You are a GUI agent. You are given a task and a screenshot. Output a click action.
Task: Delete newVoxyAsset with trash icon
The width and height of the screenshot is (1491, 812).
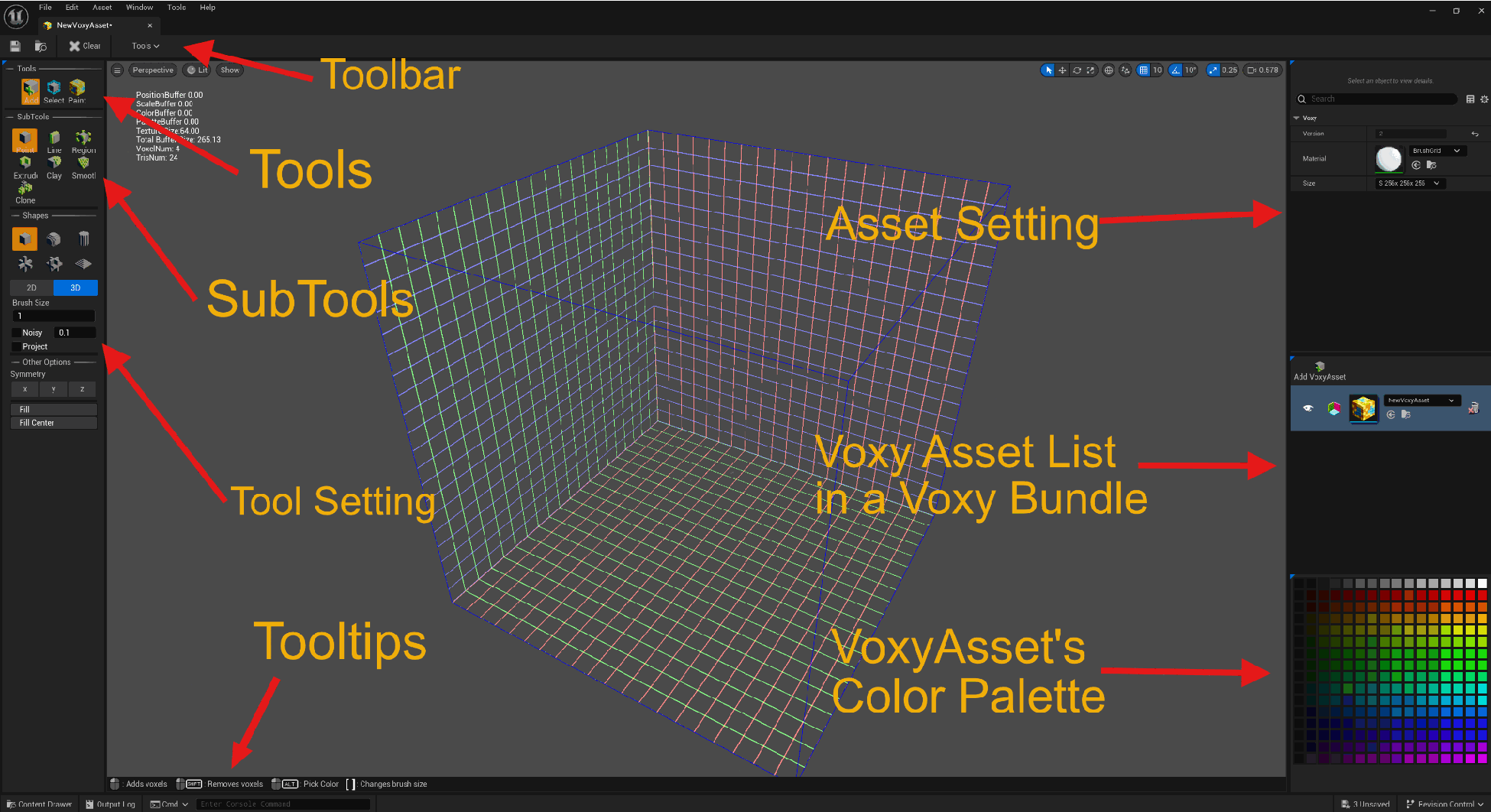[1473, 408]
